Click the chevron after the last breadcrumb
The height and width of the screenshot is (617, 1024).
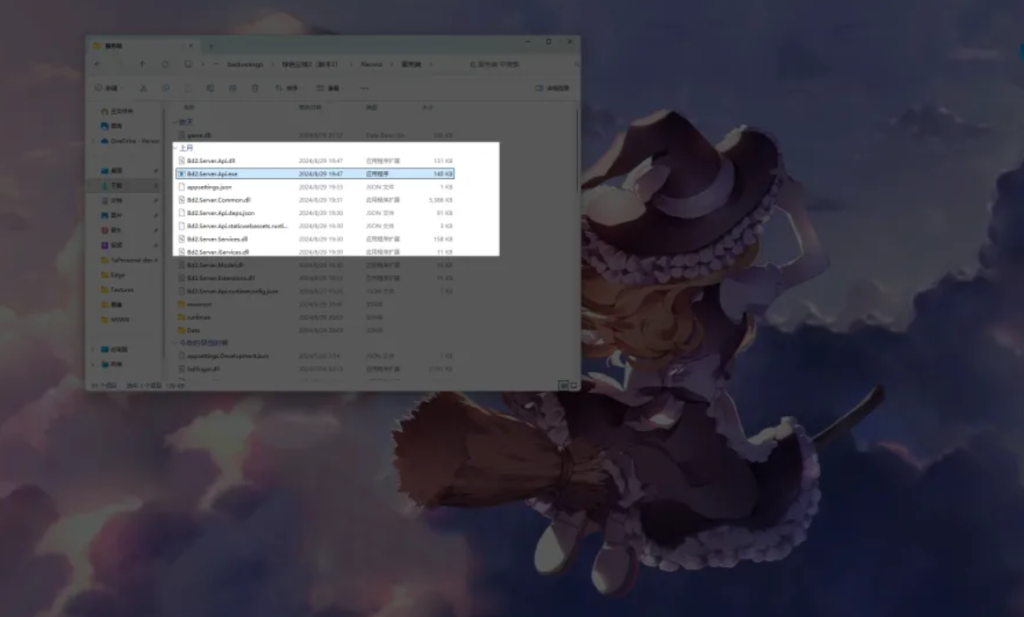[x=430, y=64]
